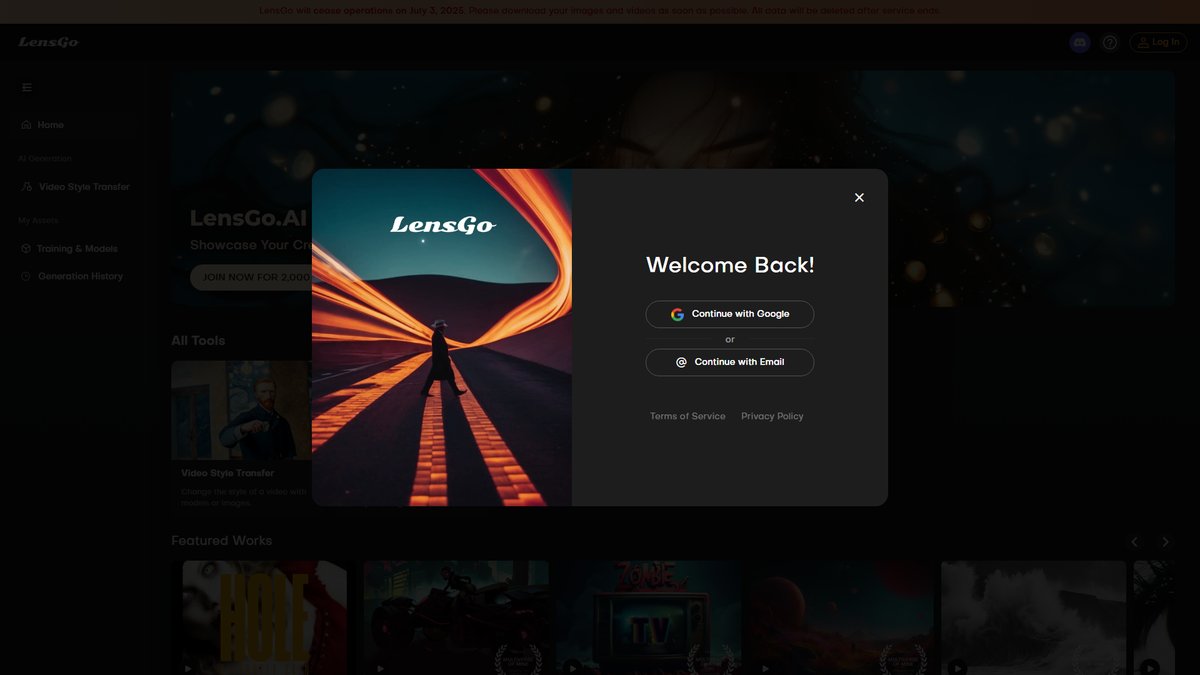Close the Welcome Back login dialog
The image size is (1200, 675).
(x=859, y=197)
